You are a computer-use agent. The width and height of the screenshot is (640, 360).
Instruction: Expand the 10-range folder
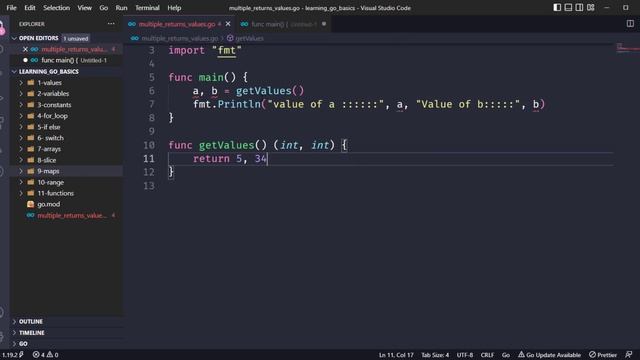[51, 182]
